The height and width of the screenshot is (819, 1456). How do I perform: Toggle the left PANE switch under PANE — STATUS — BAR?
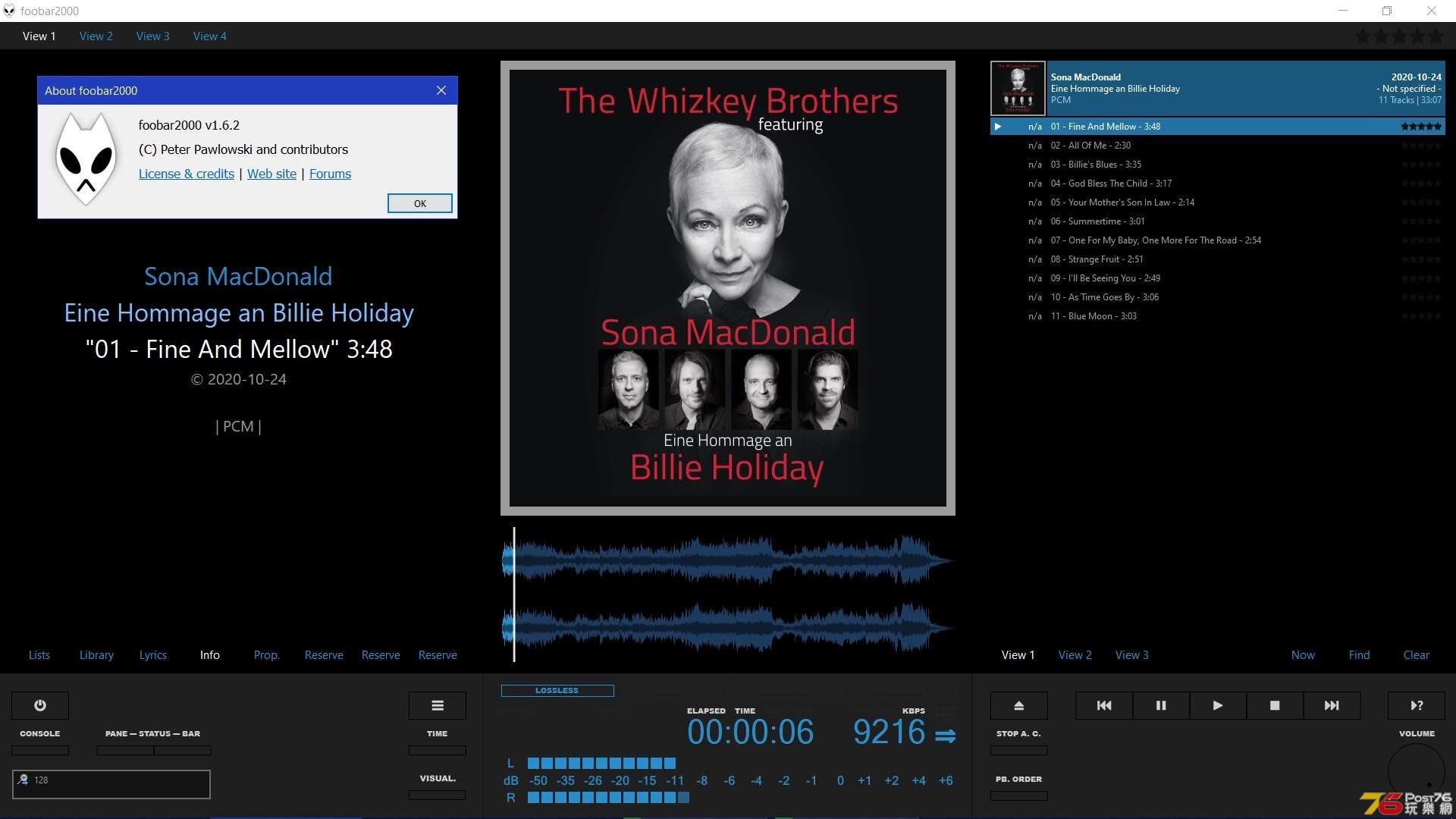pyautogui.click(x=125, y=750)
